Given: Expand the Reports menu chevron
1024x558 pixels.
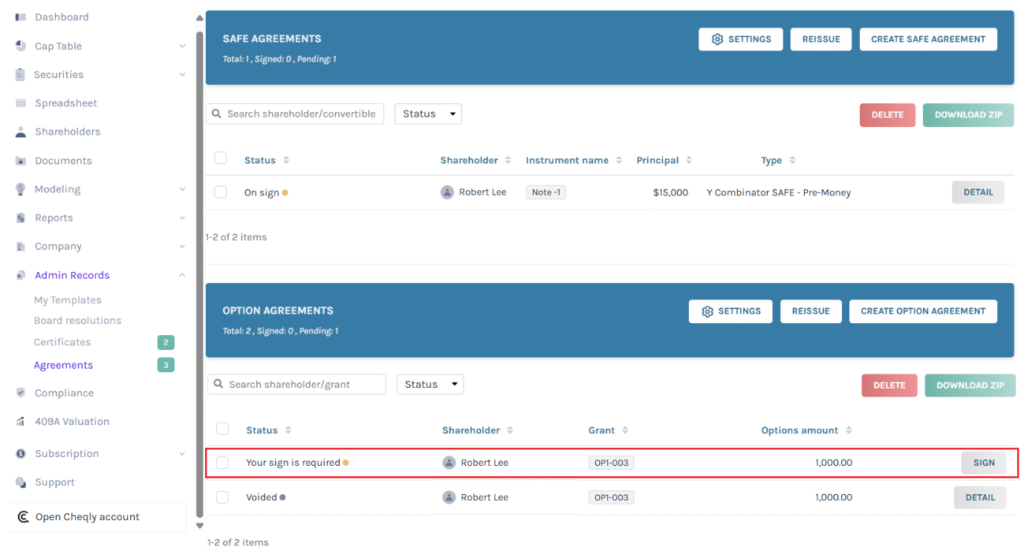Looking at the screenshot, I should (x=182, y=218).
